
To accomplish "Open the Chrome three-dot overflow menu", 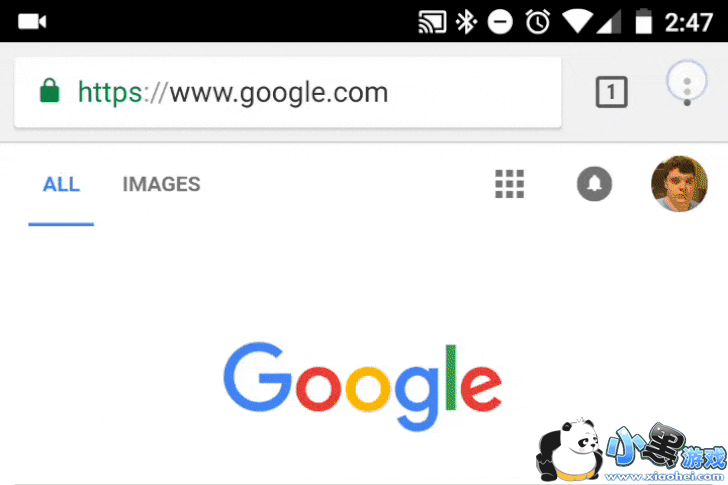I will pos(687,86).
